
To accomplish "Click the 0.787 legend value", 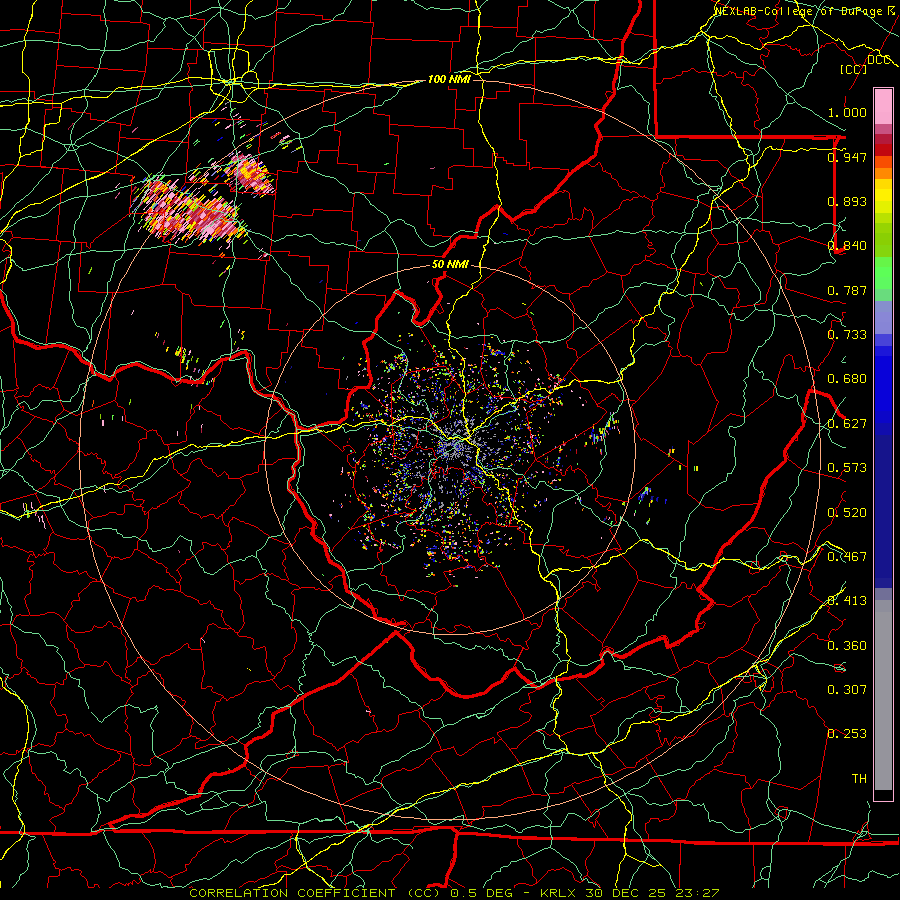I will click(847, 290).
